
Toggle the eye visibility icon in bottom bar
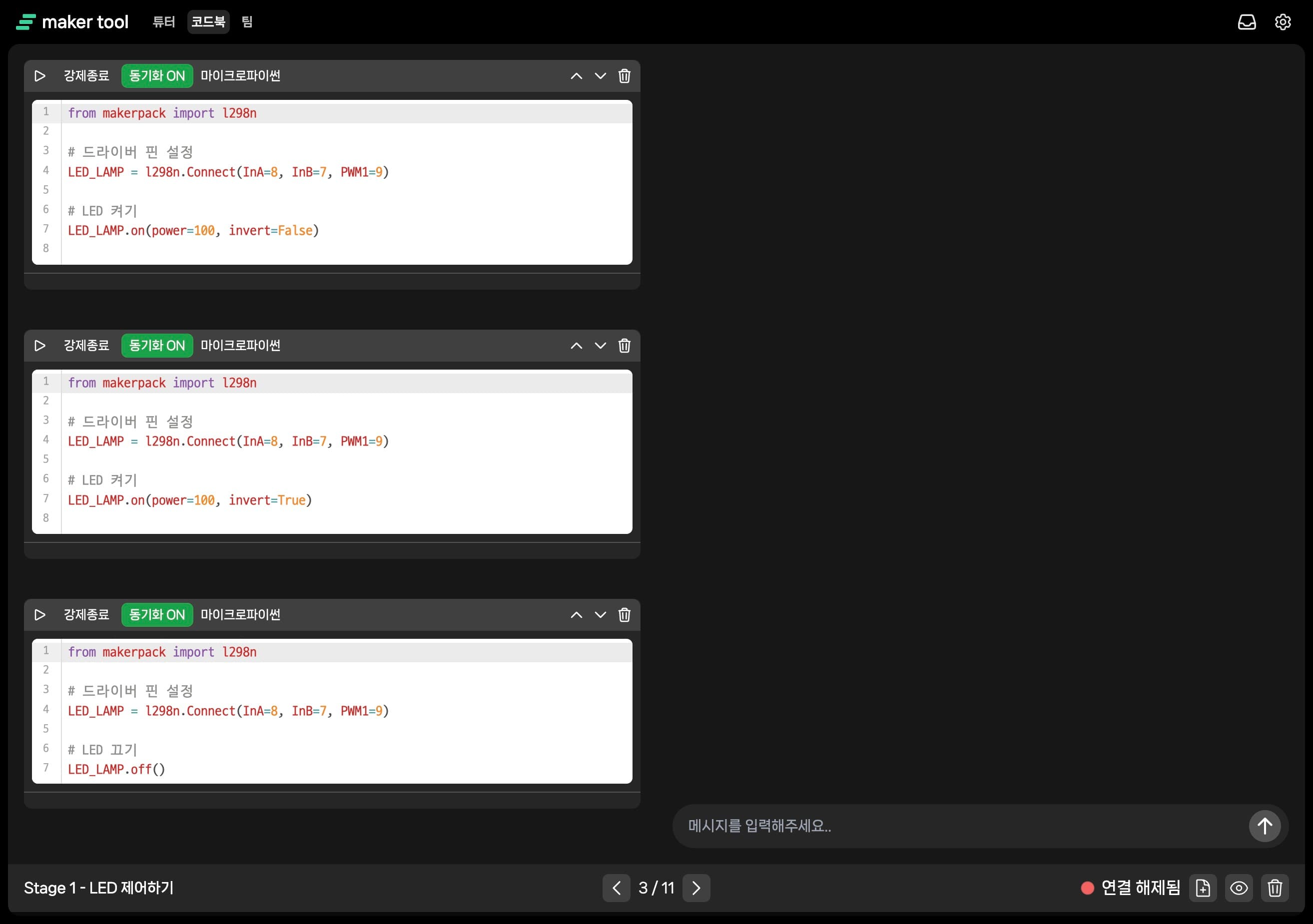1239,888
